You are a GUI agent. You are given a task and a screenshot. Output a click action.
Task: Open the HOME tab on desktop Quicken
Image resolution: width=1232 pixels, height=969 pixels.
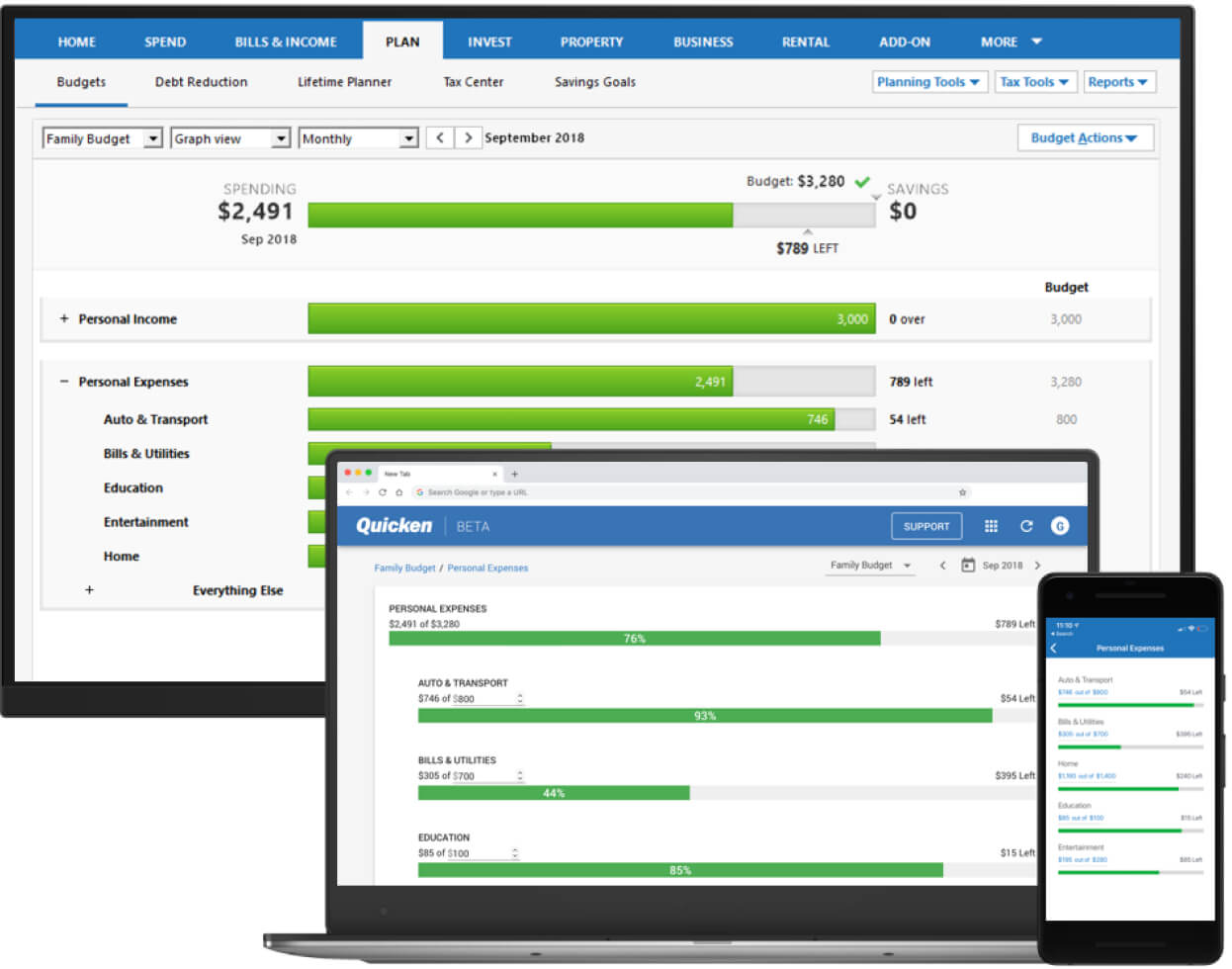[x=76, y=42]
